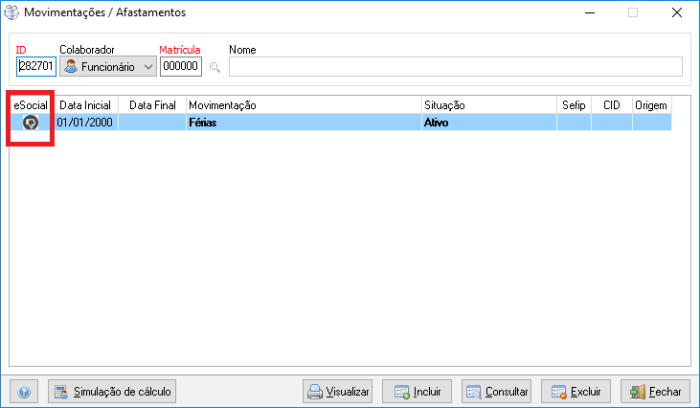Click the Incluir button
Image resolution: width=700 pixels, height=408 pixels.
click(x=418, y=392)
